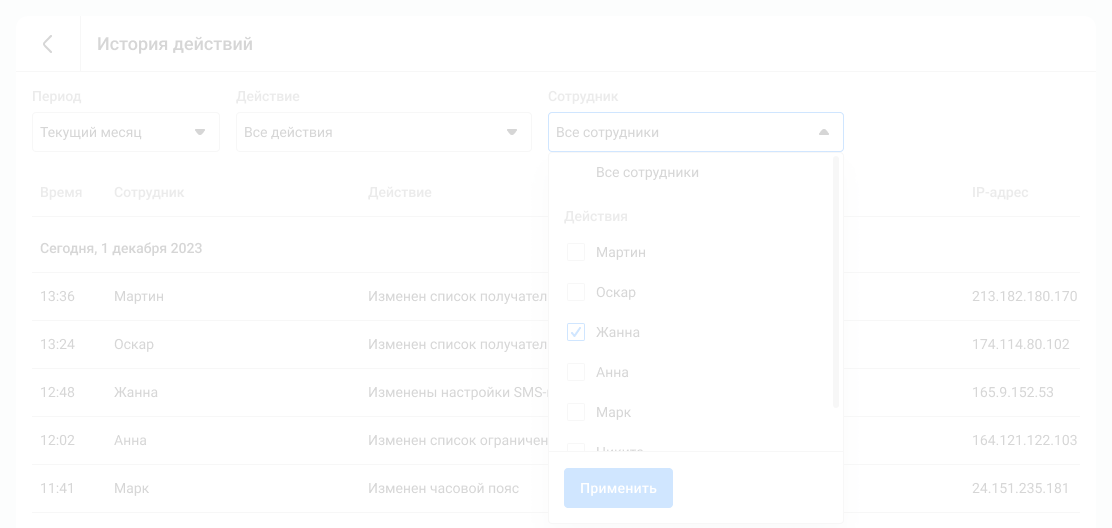
Task: Click the Применить button
Action: coord(618,488)
